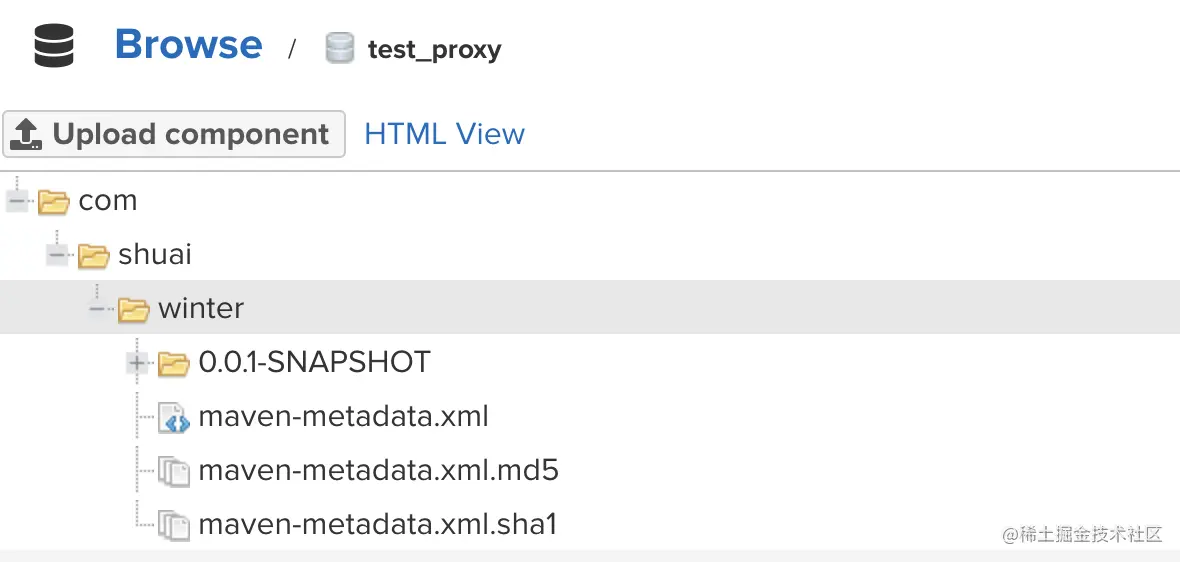1180x562 pixels.
Task: Click the database icon beside Browse
Action: click(54, 47)
